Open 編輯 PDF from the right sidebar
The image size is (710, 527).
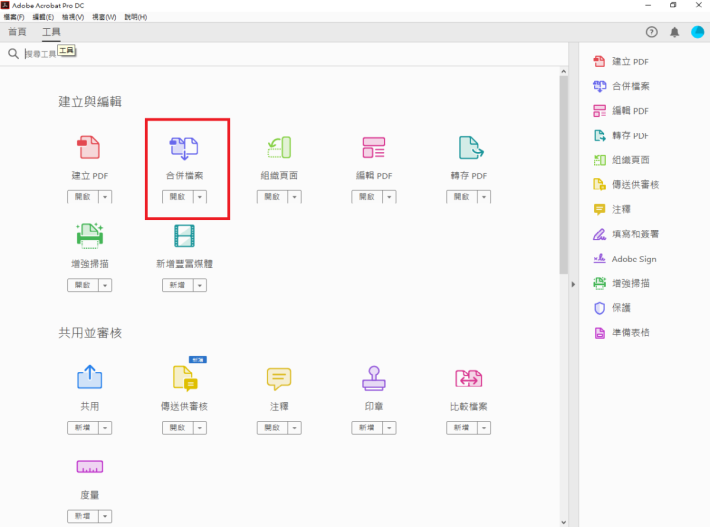click(621, 111)
